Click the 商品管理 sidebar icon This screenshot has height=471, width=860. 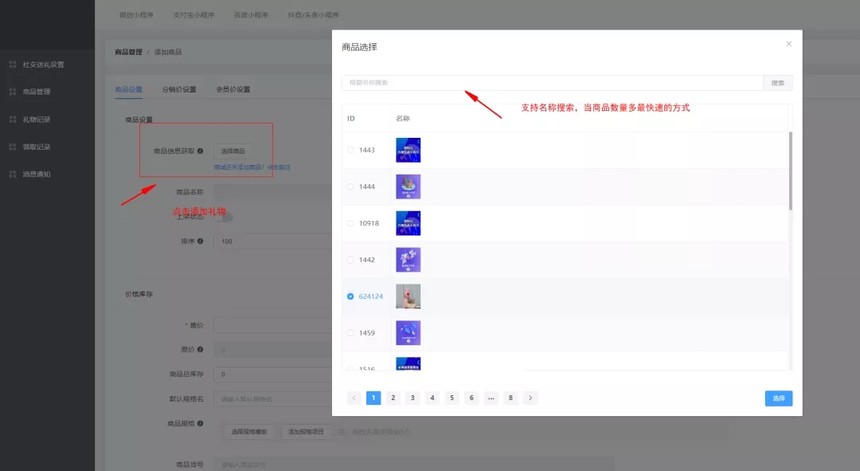pos(13,91)
